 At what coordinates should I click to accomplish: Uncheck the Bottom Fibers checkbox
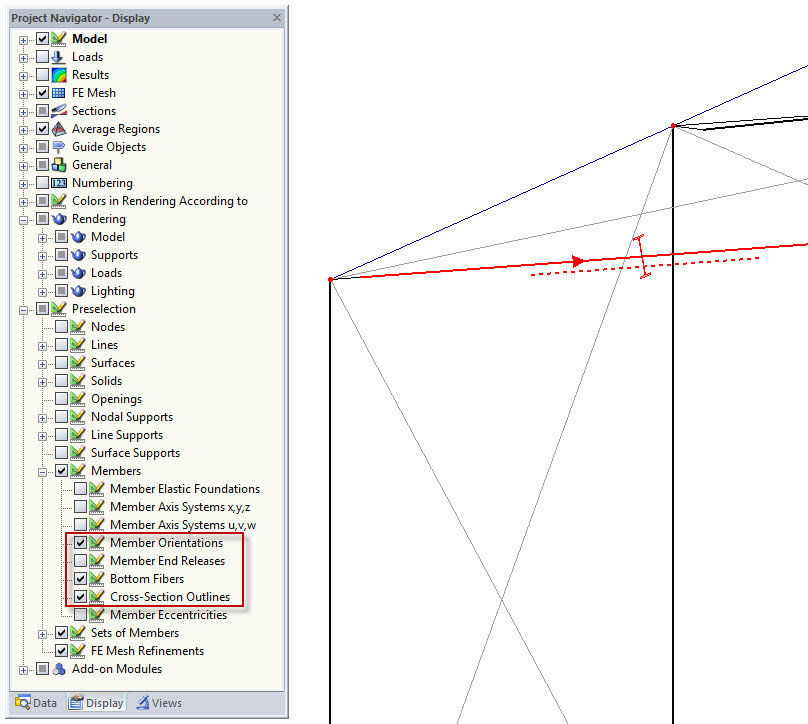(x=80, y=579)
